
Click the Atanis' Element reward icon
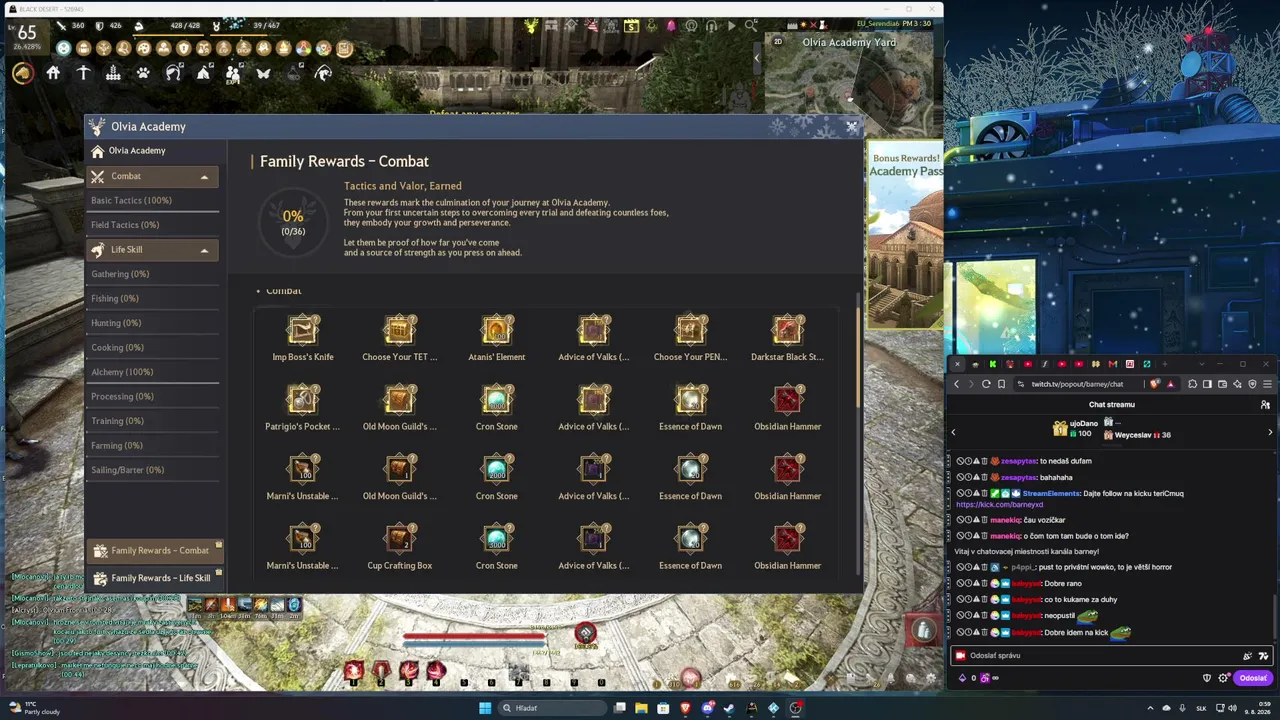pyautogui.click(x=497, y=330)
